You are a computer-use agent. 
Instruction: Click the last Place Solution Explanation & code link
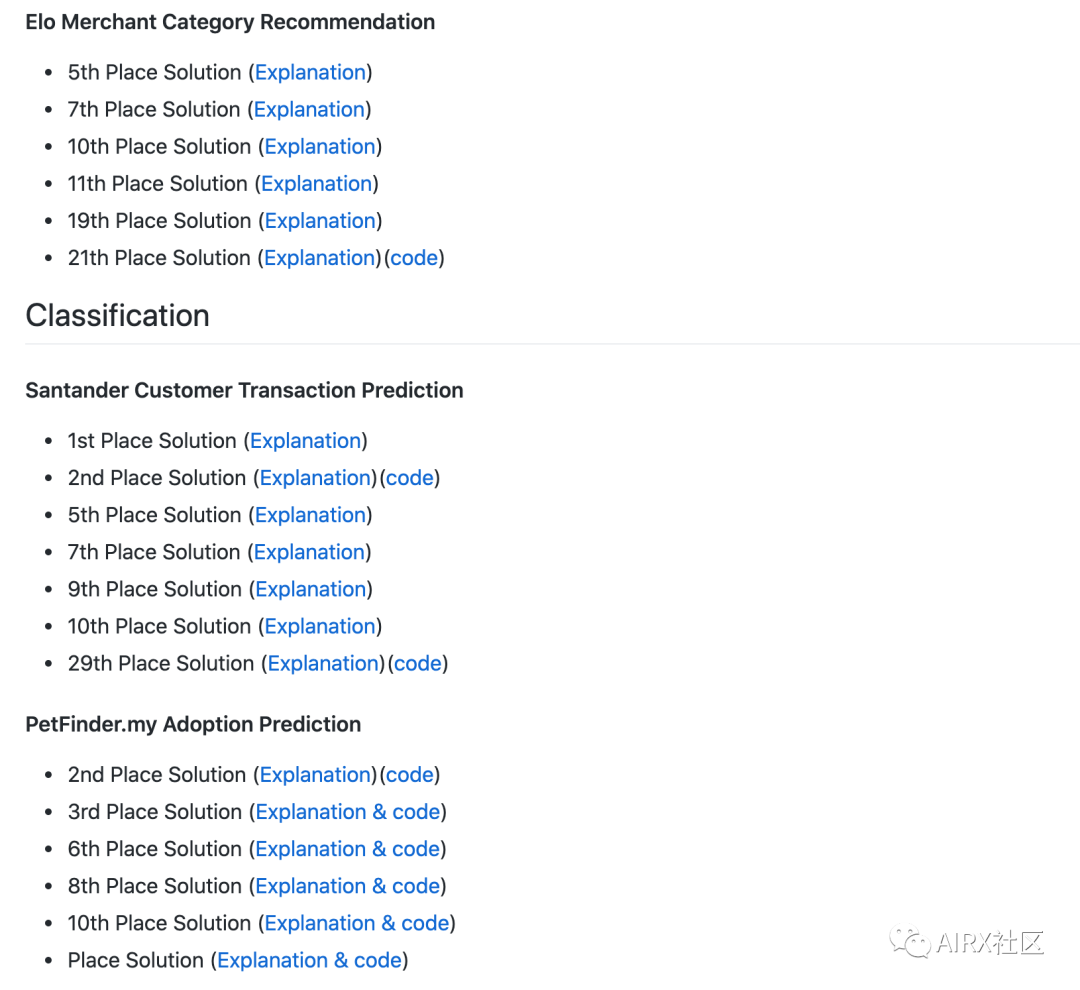pos(310,961)
